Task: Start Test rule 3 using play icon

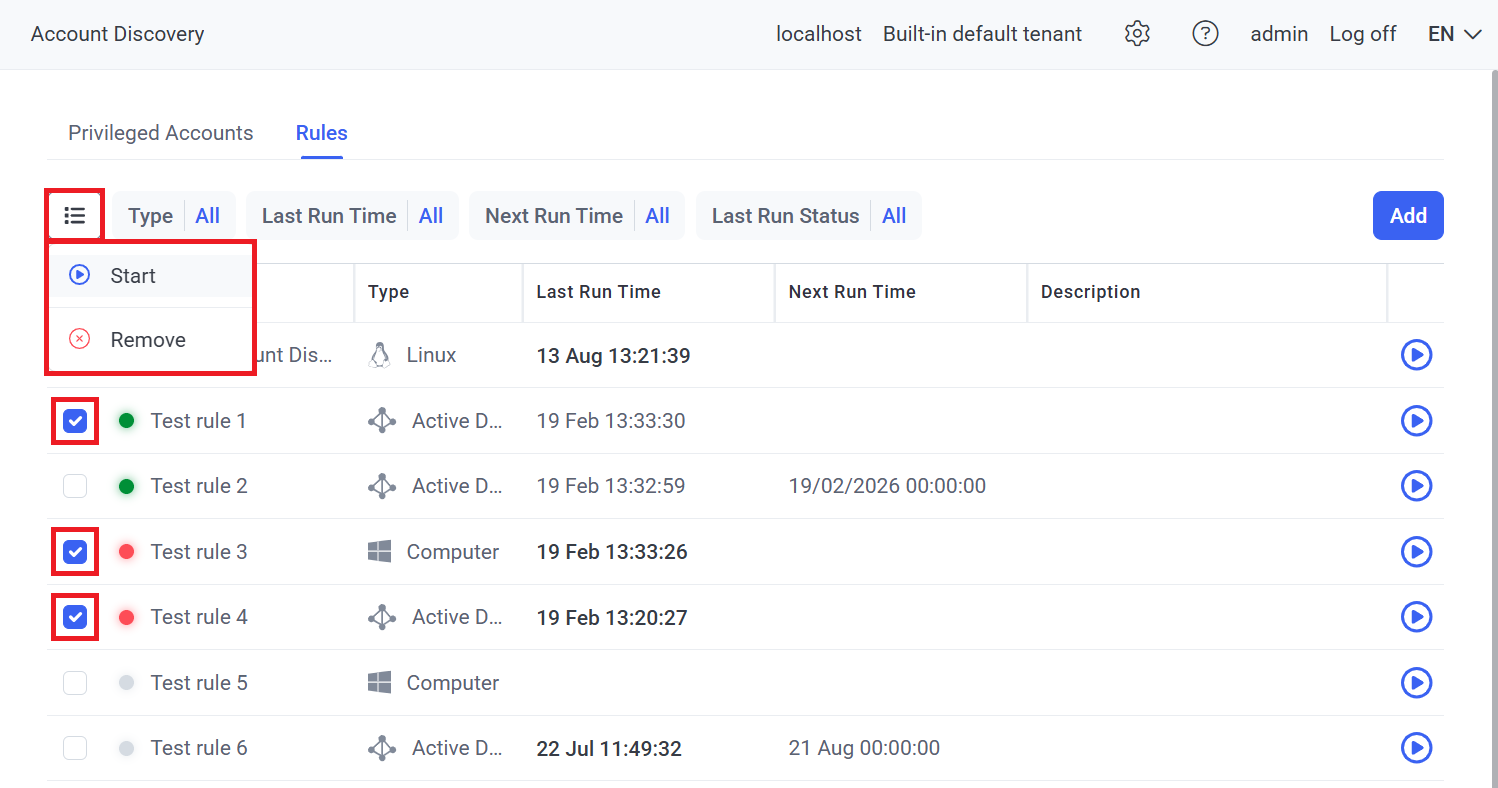Action: [x=1416, y=552]
